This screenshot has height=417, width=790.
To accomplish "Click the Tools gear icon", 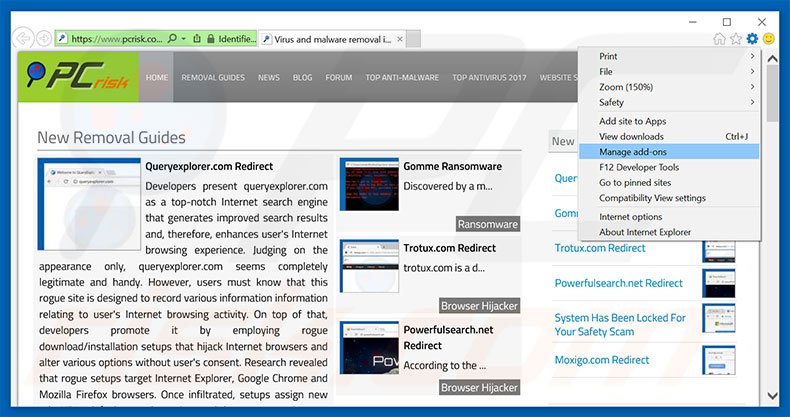I will tap(752, 39).
